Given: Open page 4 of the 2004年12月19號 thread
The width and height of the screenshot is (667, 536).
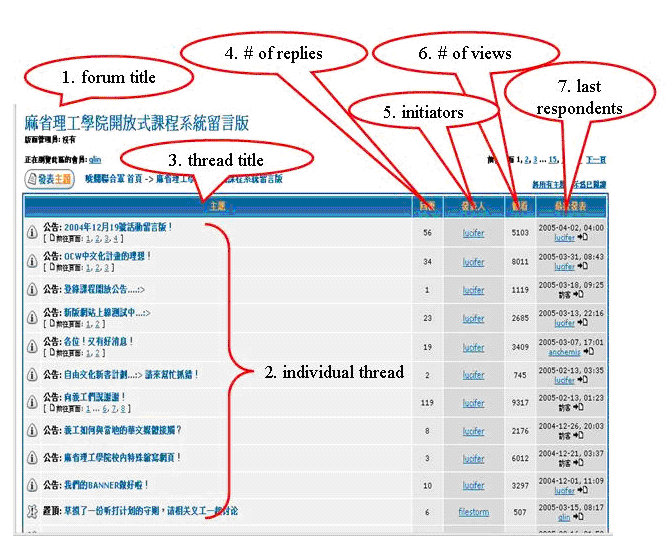Looking at the screenshot, I should tap(115, 239).
